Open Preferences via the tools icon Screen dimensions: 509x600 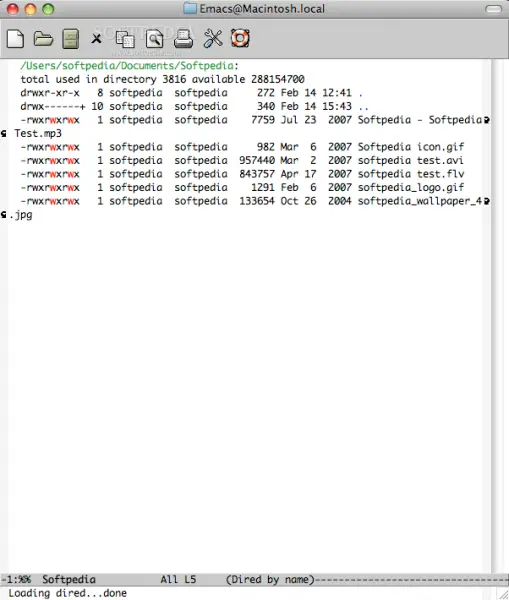(213, 38)
